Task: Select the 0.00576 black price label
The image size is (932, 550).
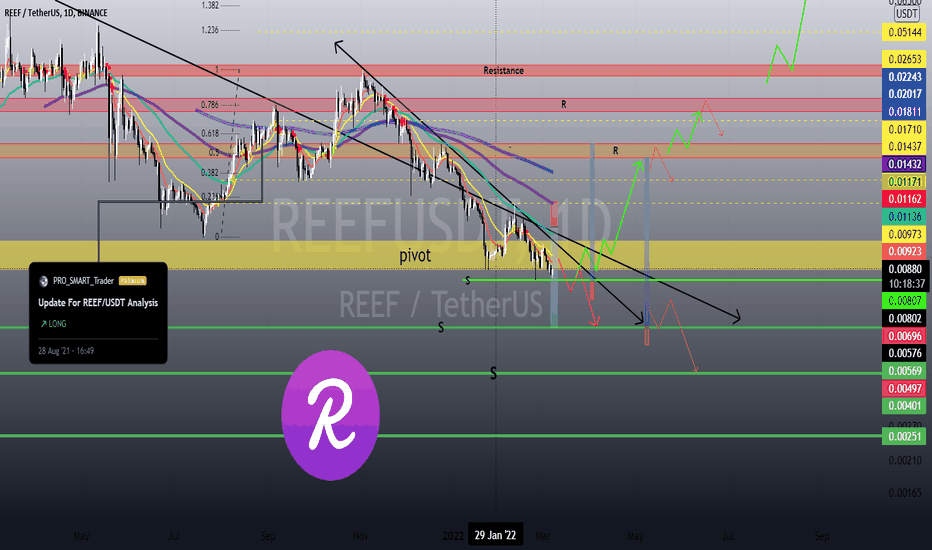Action: (905, 353)
